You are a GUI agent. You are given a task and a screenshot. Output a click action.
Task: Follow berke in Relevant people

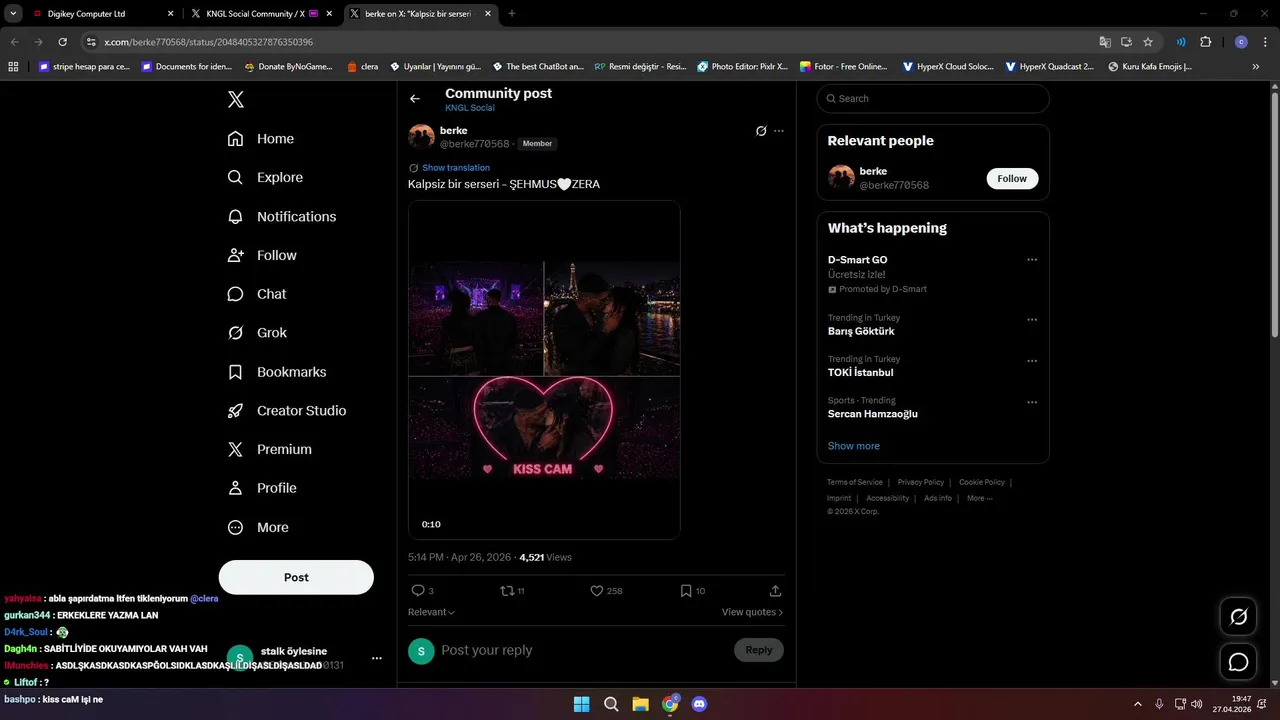pyautogui.click(x=1012, y=178)
